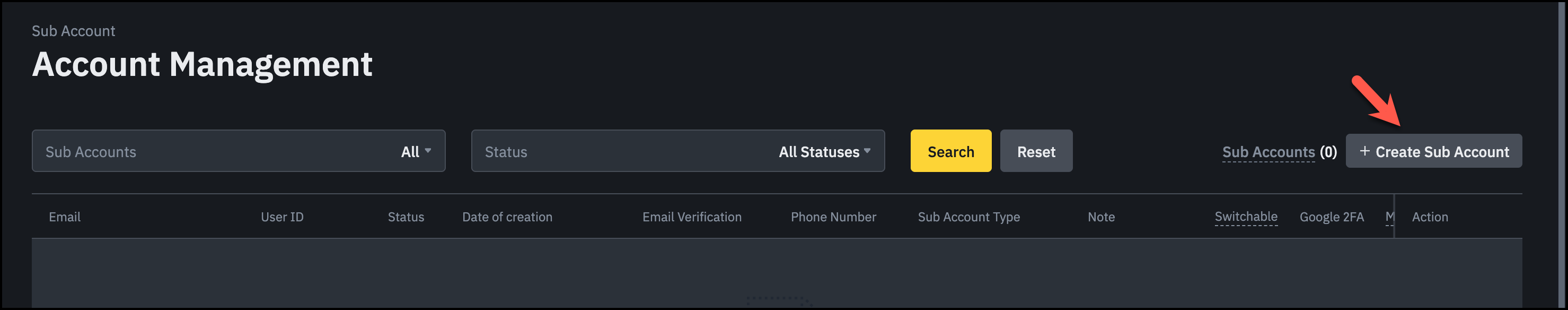
Task: Reset the filters with the Reset button
Action: click(1036, 152)
